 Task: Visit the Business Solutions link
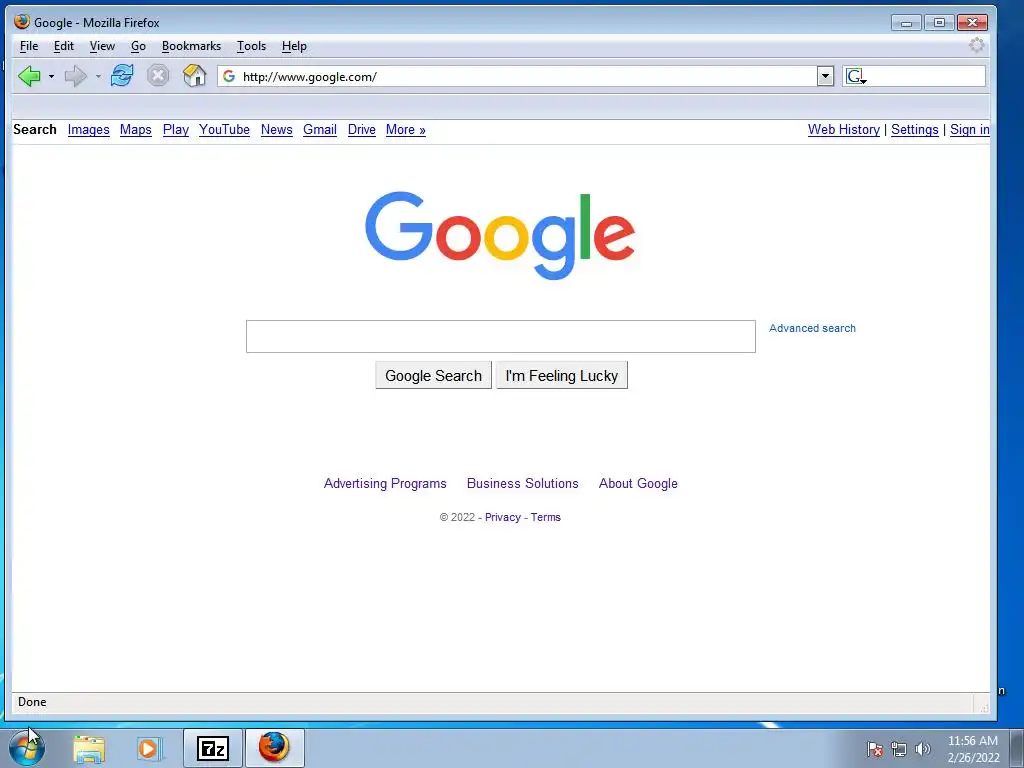tap(522, 483)
